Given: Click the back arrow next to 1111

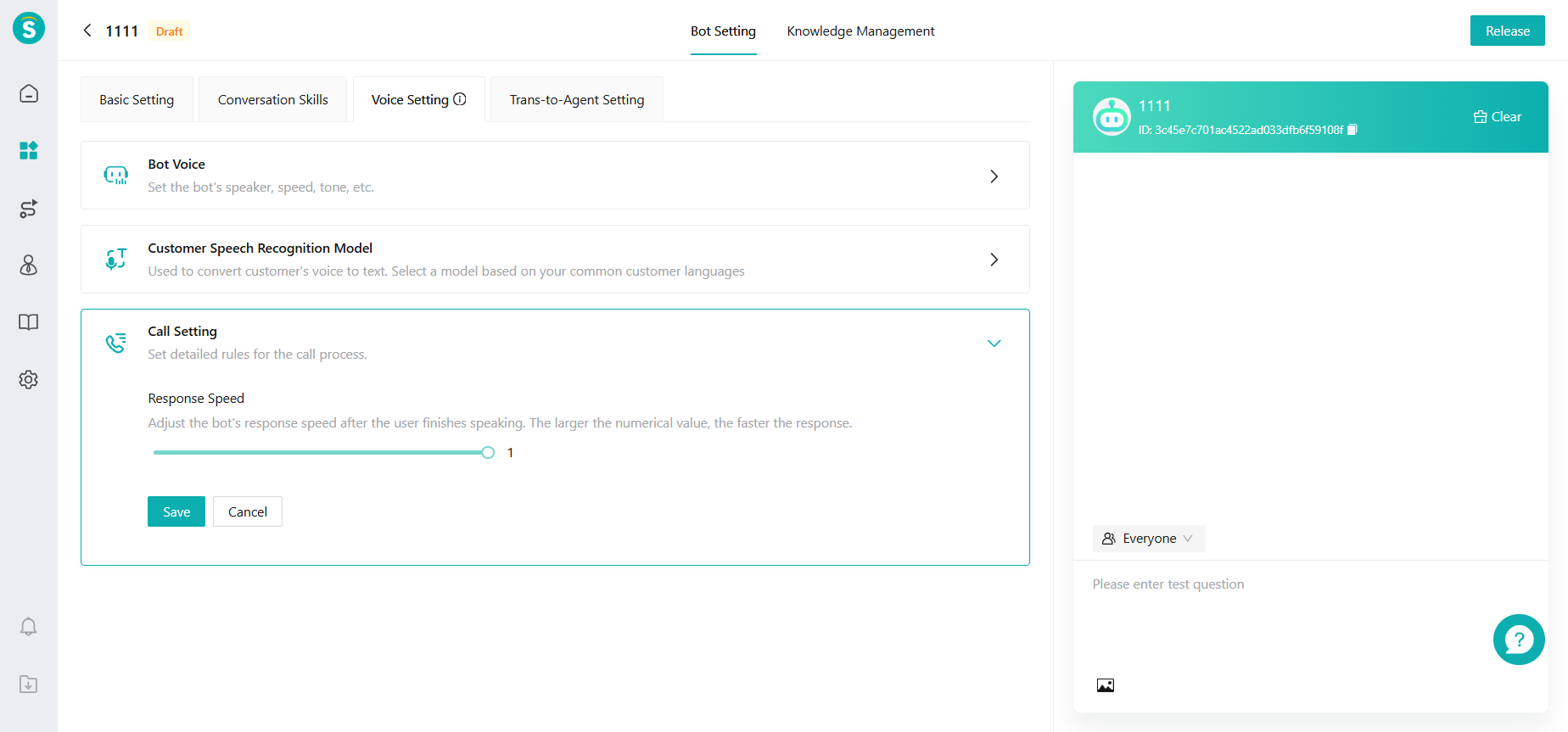Looking at the screenshot, I should pos(87,31).
